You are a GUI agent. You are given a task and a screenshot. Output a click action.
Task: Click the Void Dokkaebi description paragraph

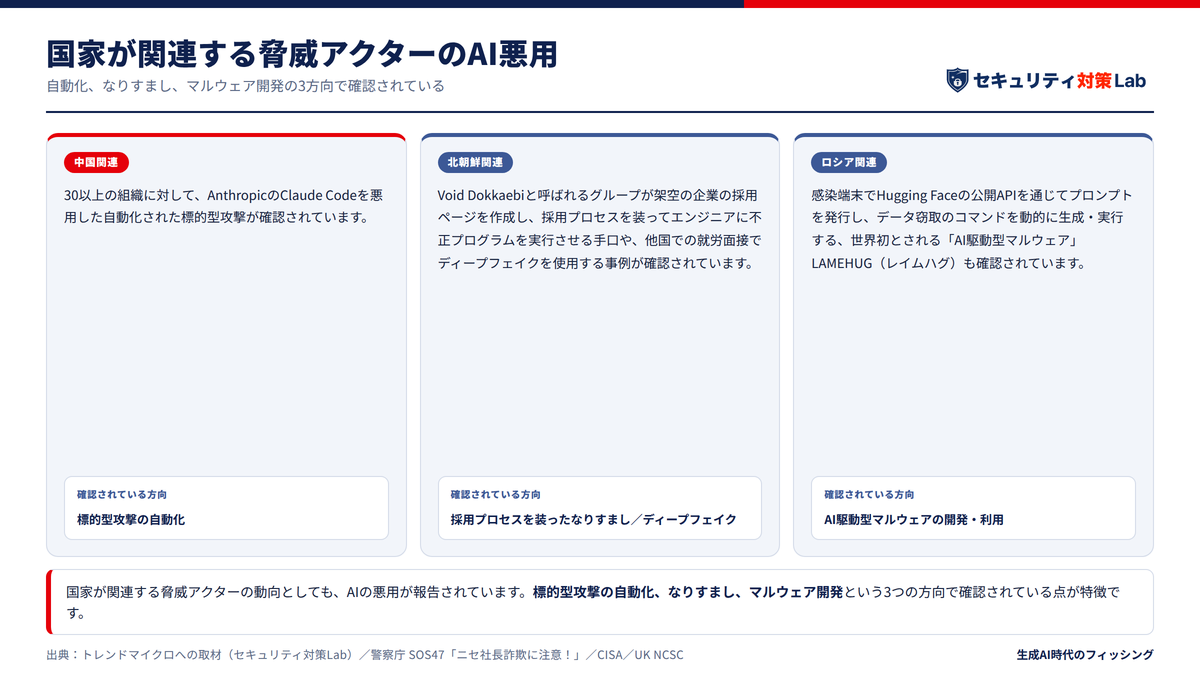(x=600, y=229)
